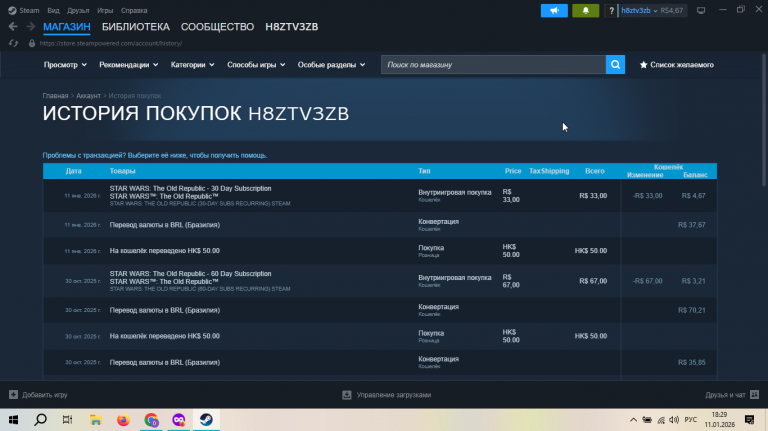Show hidden system tray icons
Viewport: 768px width, 431px height.
tap(633, 420)
